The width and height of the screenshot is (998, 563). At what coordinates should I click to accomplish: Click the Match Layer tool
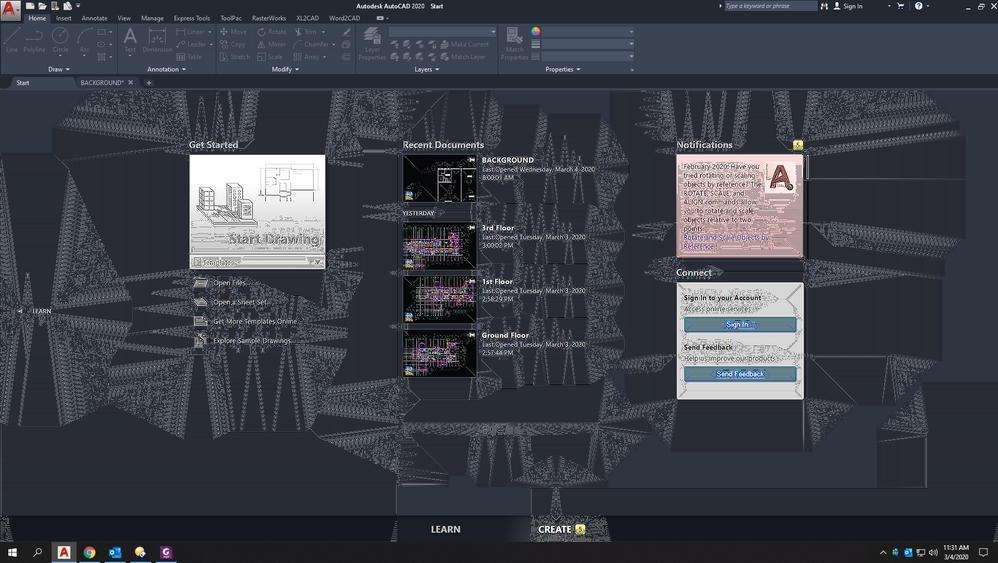coord(463,57)
